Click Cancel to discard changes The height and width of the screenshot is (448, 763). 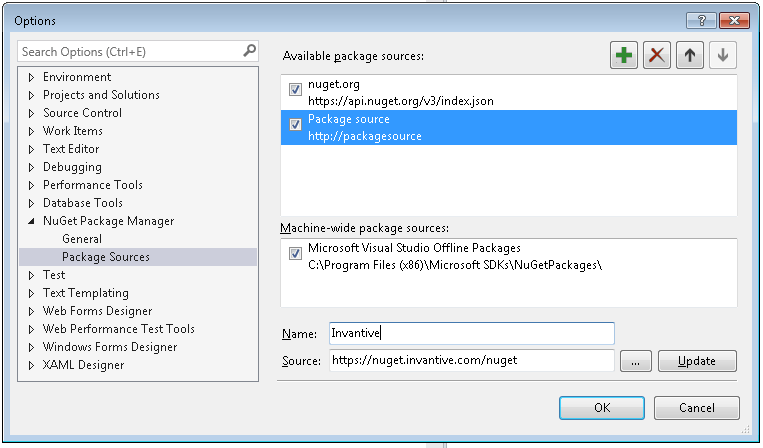697,408
